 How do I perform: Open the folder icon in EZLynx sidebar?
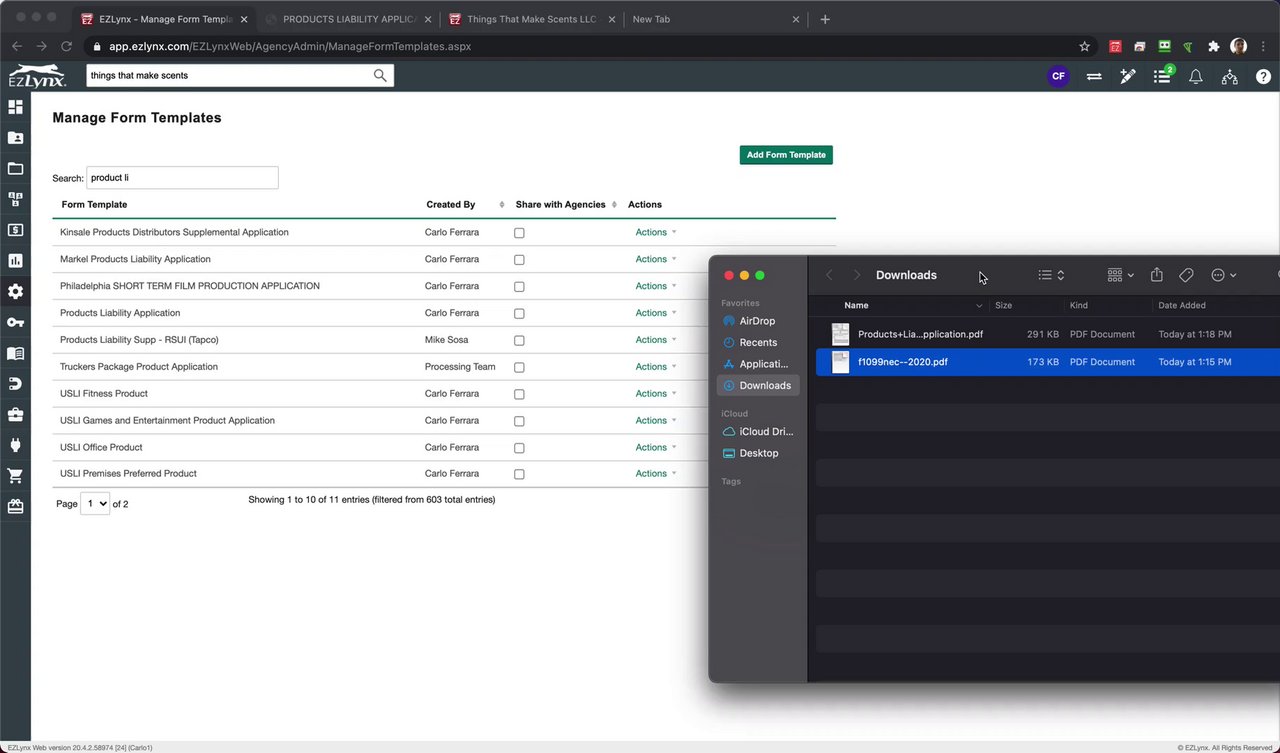[x=15, y=169]
